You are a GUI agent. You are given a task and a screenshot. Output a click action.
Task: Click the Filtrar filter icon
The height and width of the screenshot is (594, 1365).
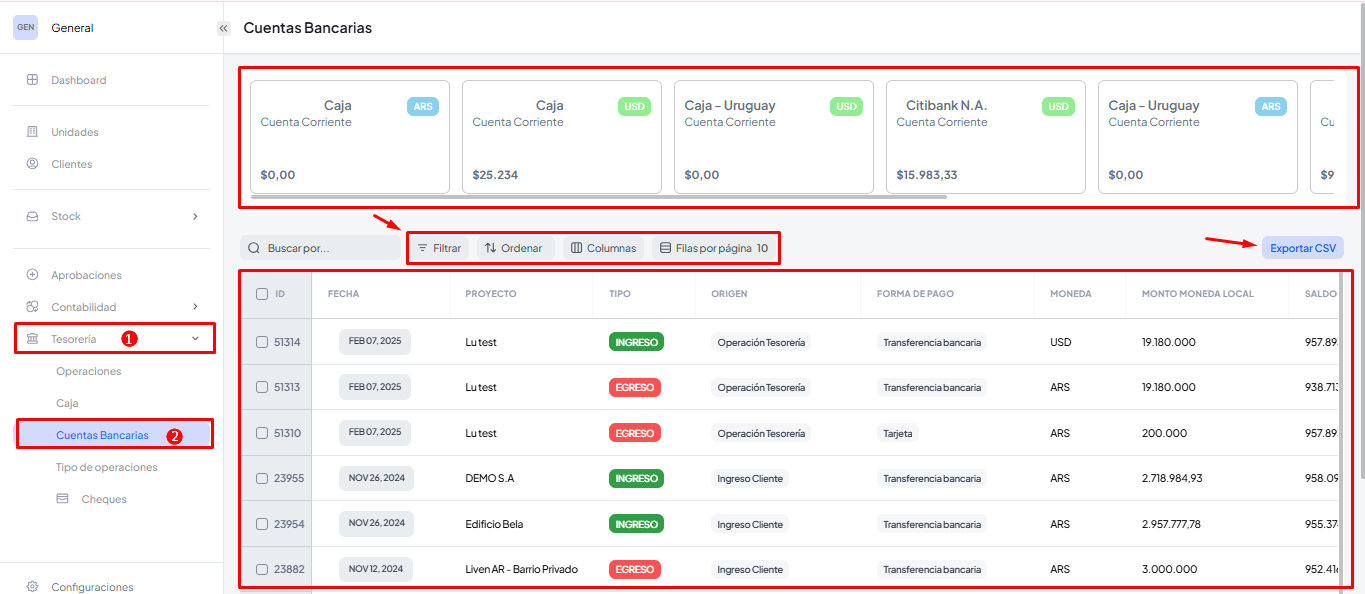click(422, 248)
